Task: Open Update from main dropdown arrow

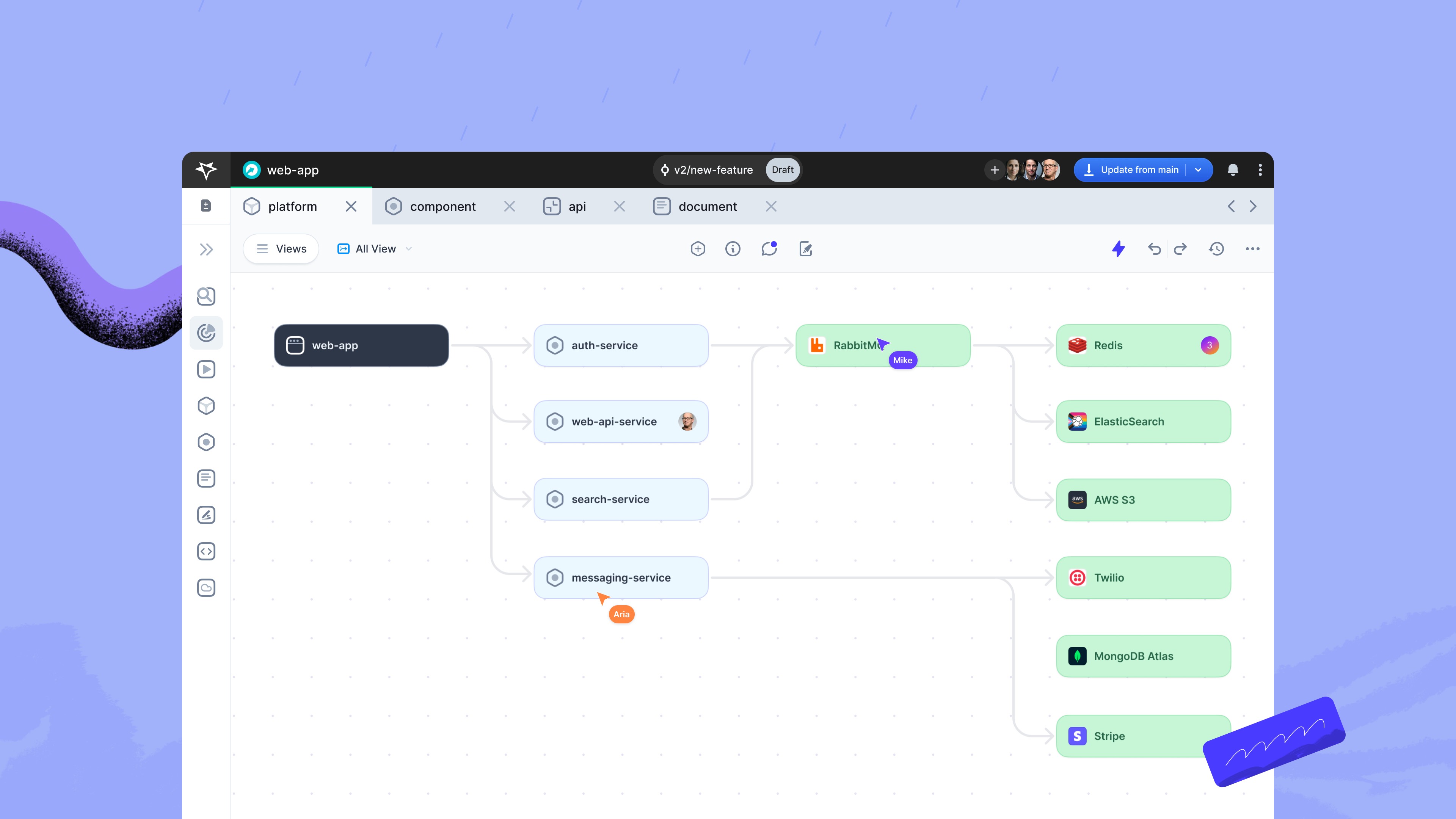Action: point(1198,169)
